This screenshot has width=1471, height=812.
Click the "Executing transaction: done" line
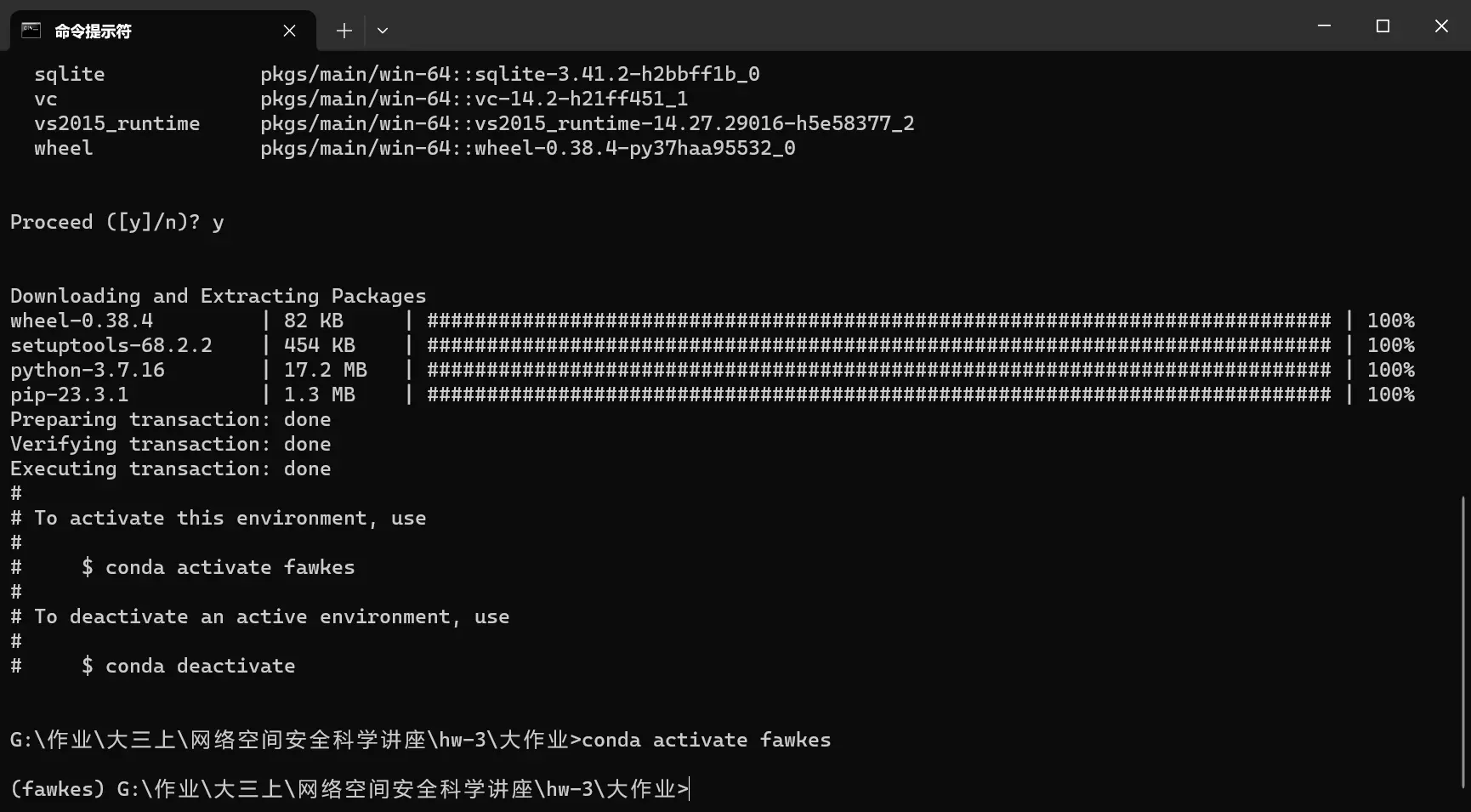pos(170,469)
